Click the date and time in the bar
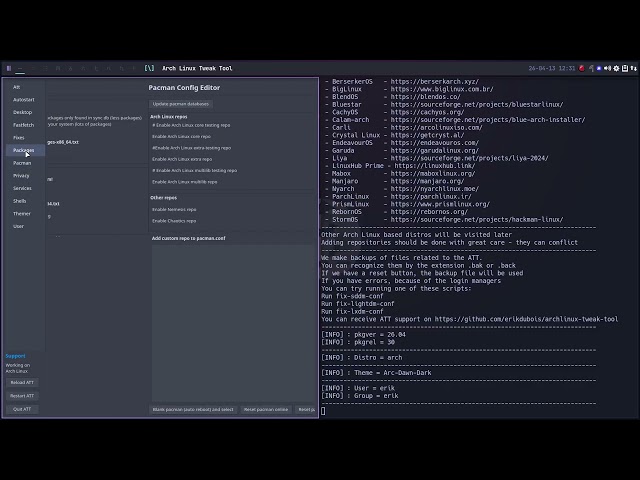 (551, 69)
